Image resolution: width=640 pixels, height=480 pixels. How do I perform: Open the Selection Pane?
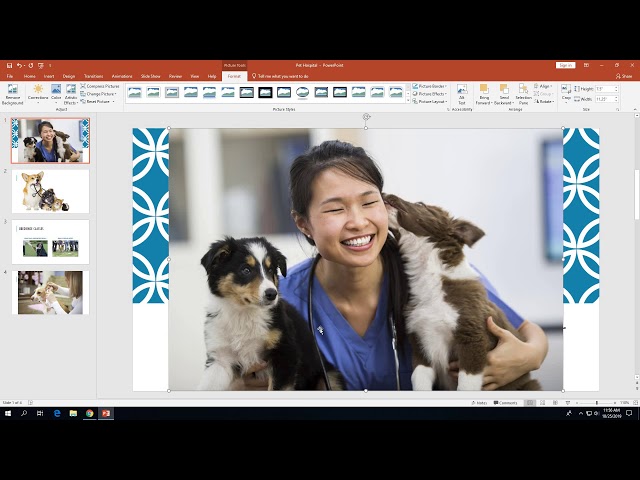[x=523, y=95]
